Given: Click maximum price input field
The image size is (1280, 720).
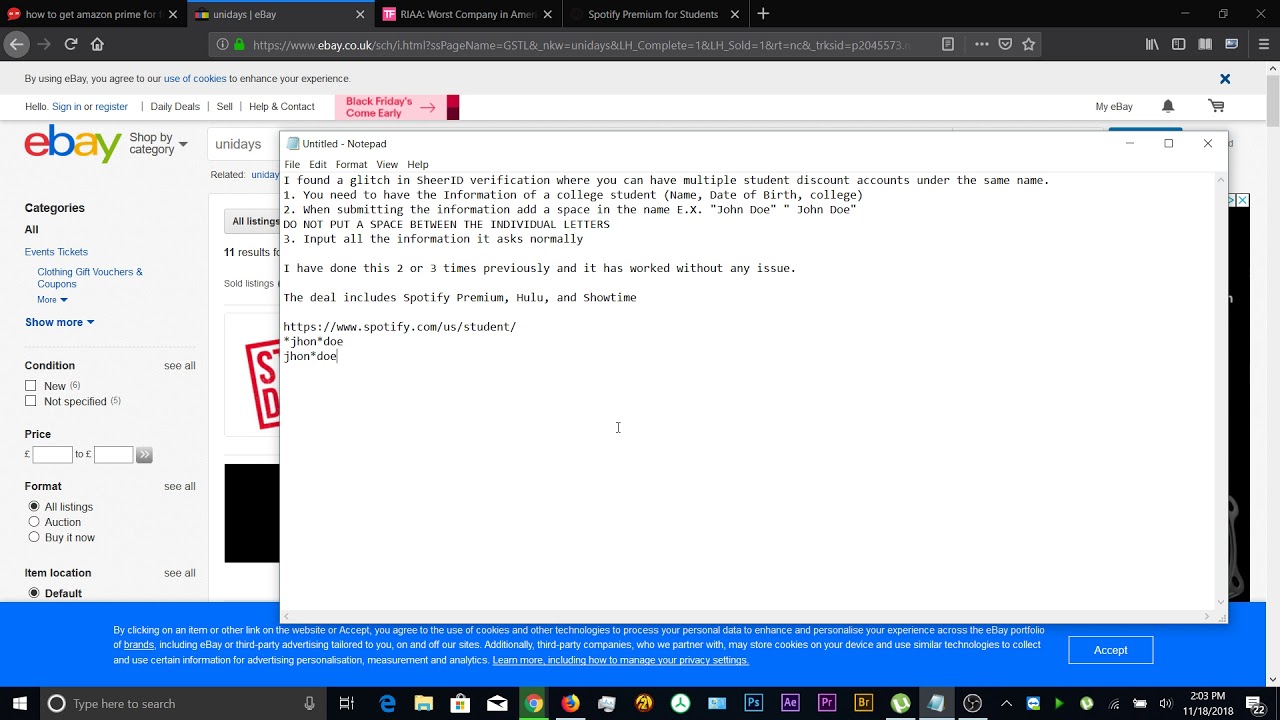Looking at the screenshot, I should point(113,455).
